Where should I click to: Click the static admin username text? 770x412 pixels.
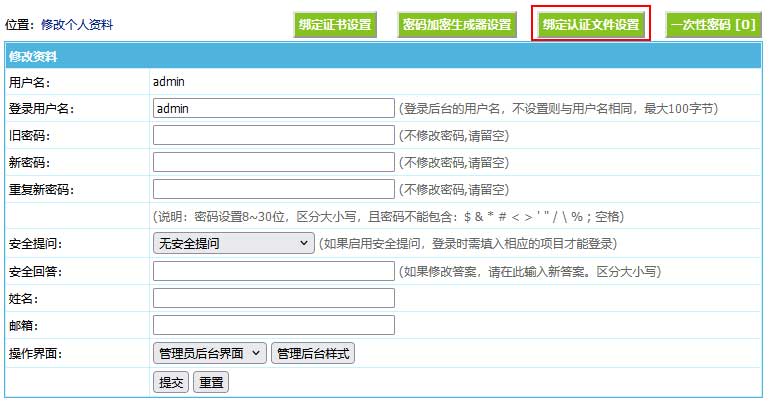169,81
